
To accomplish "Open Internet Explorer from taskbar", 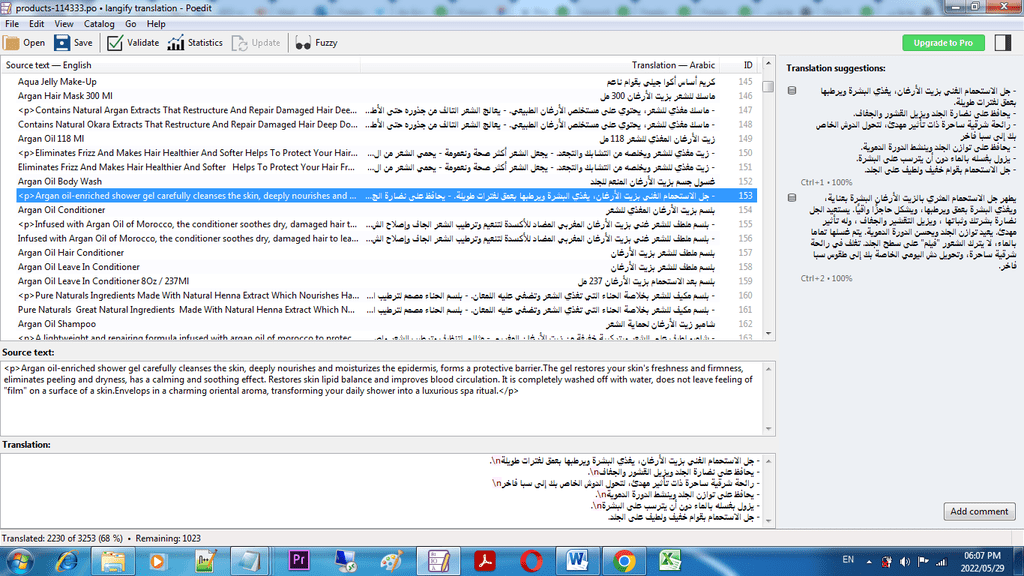I will click(67, 561).
